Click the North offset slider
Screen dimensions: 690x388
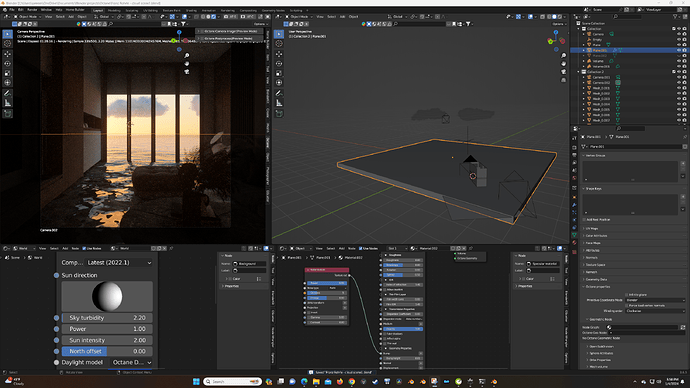(x=107, y=351)
